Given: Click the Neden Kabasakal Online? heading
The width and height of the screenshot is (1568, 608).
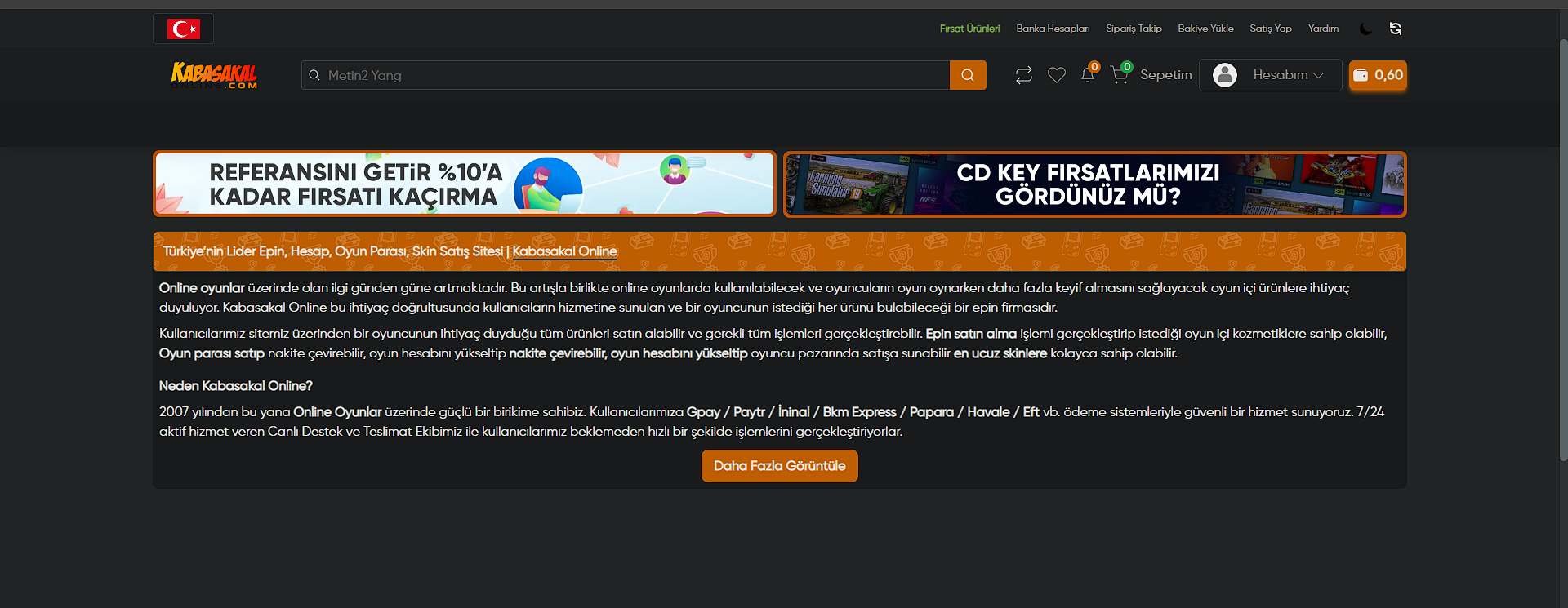Looking at the screenshot, I should click(x=235, y=386).
